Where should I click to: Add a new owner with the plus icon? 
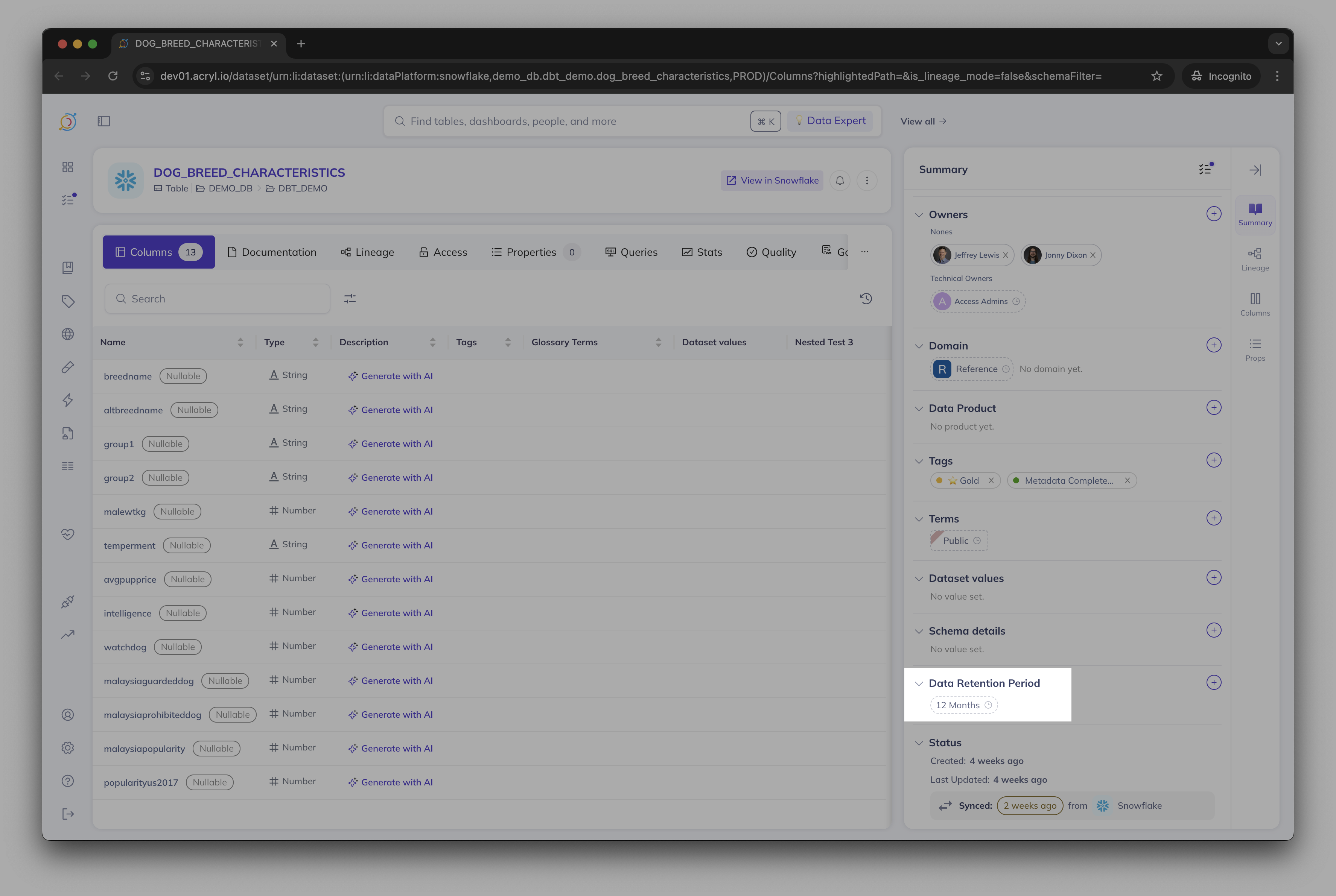coord(1214,214)
